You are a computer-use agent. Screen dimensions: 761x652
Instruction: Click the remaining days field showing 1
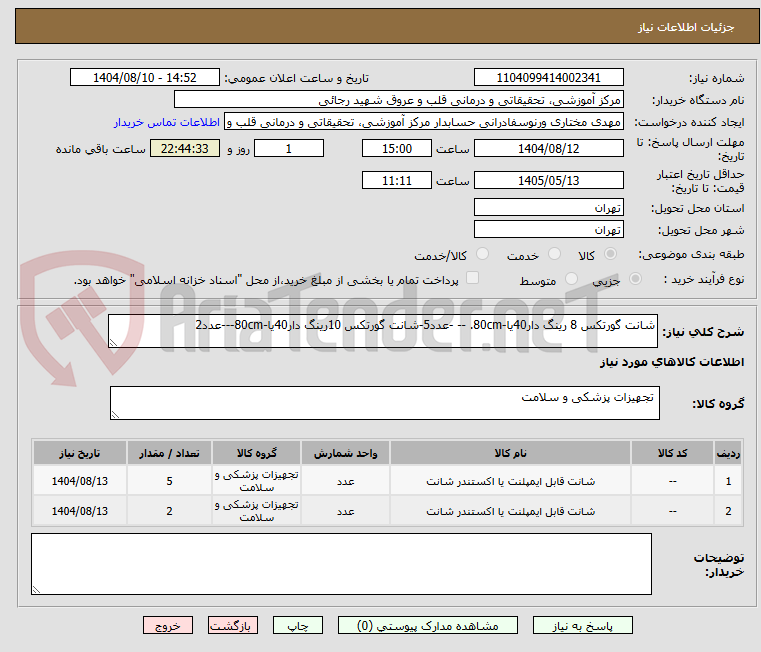pos(289,148)
